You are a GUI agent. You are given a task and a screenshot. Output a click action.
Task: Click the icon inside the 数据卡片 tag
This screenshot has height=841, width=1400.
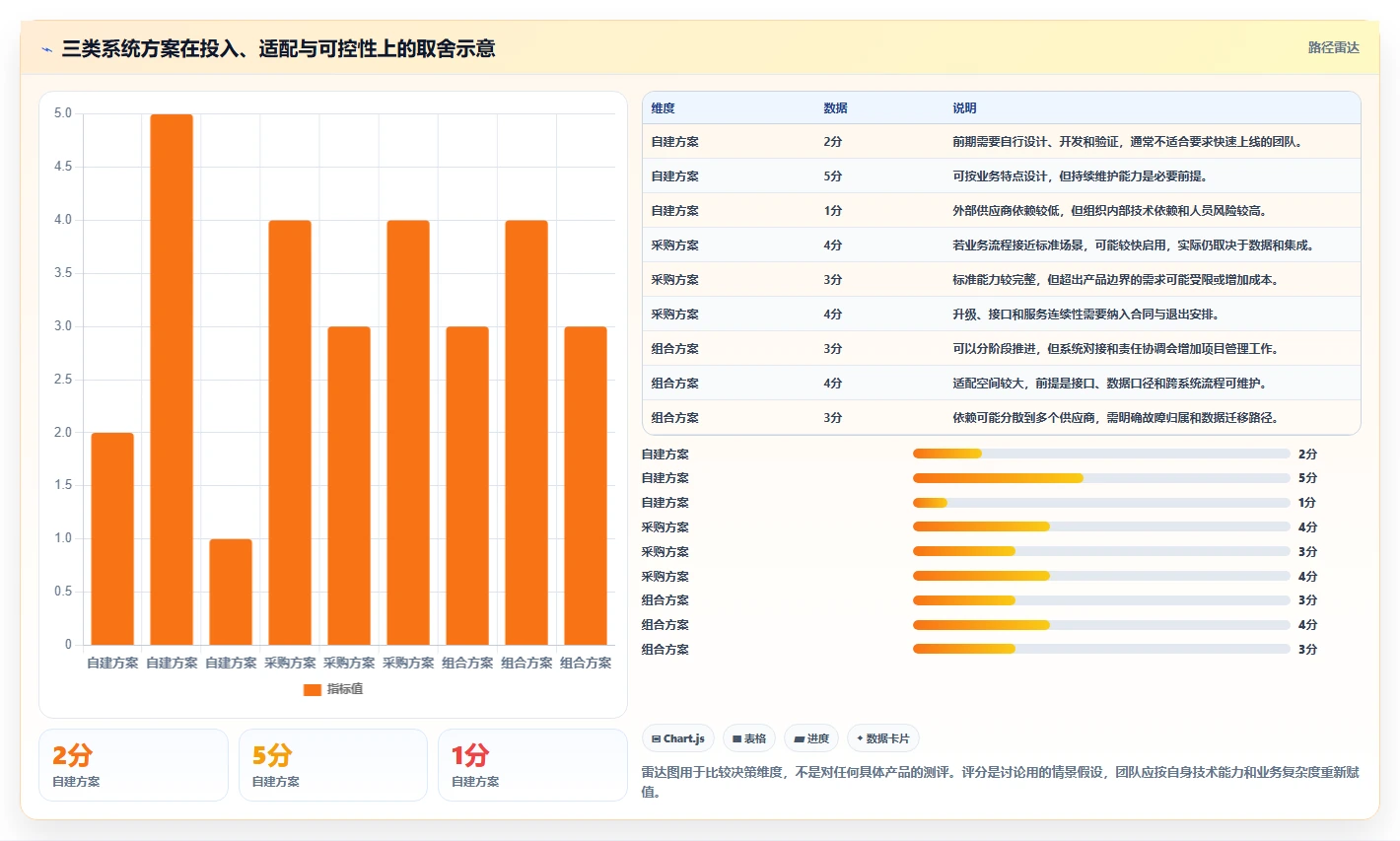pyautogui.click(x=860, y=738)
